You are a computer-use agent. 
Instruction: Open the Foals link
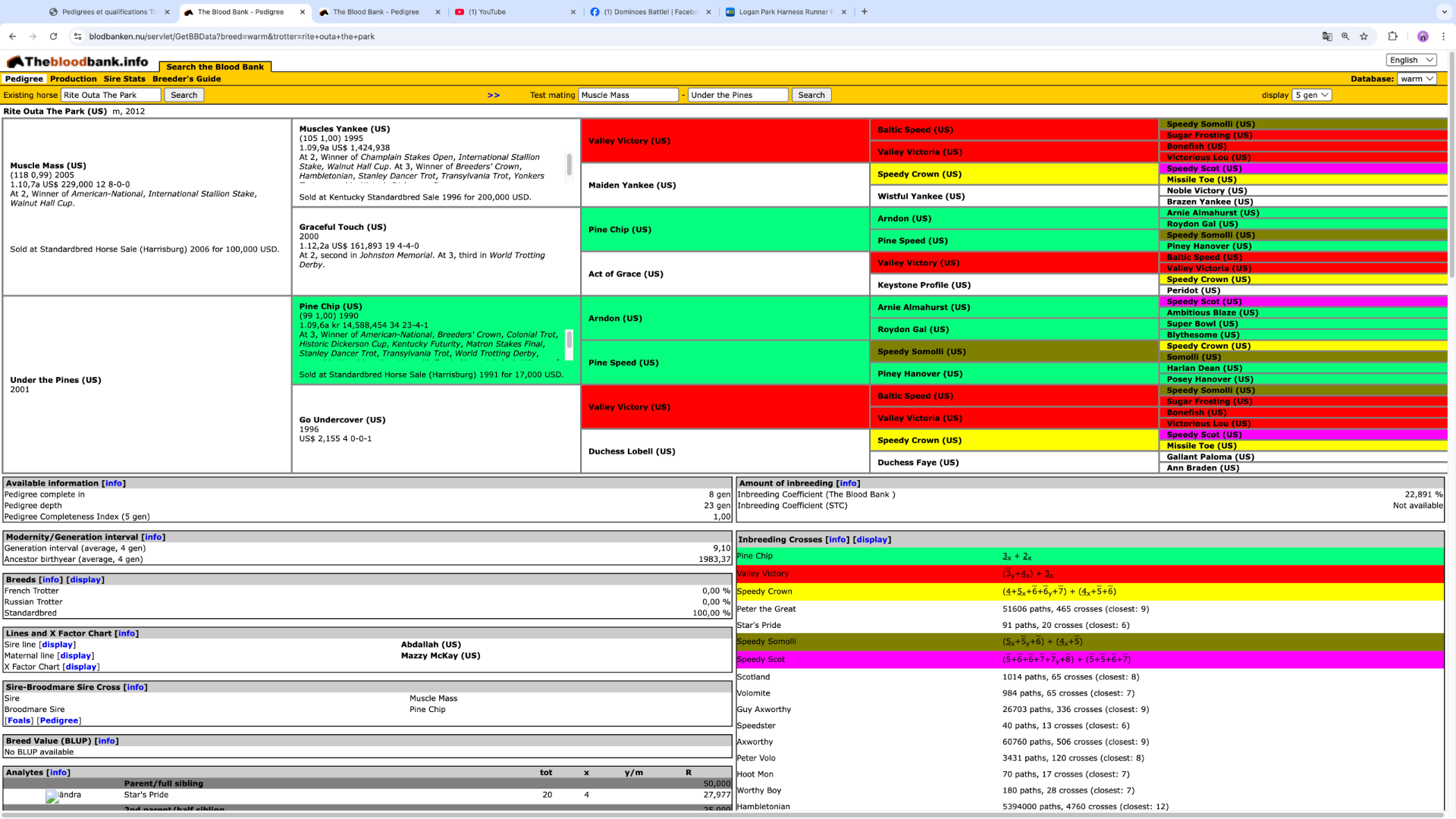point(19,720)
